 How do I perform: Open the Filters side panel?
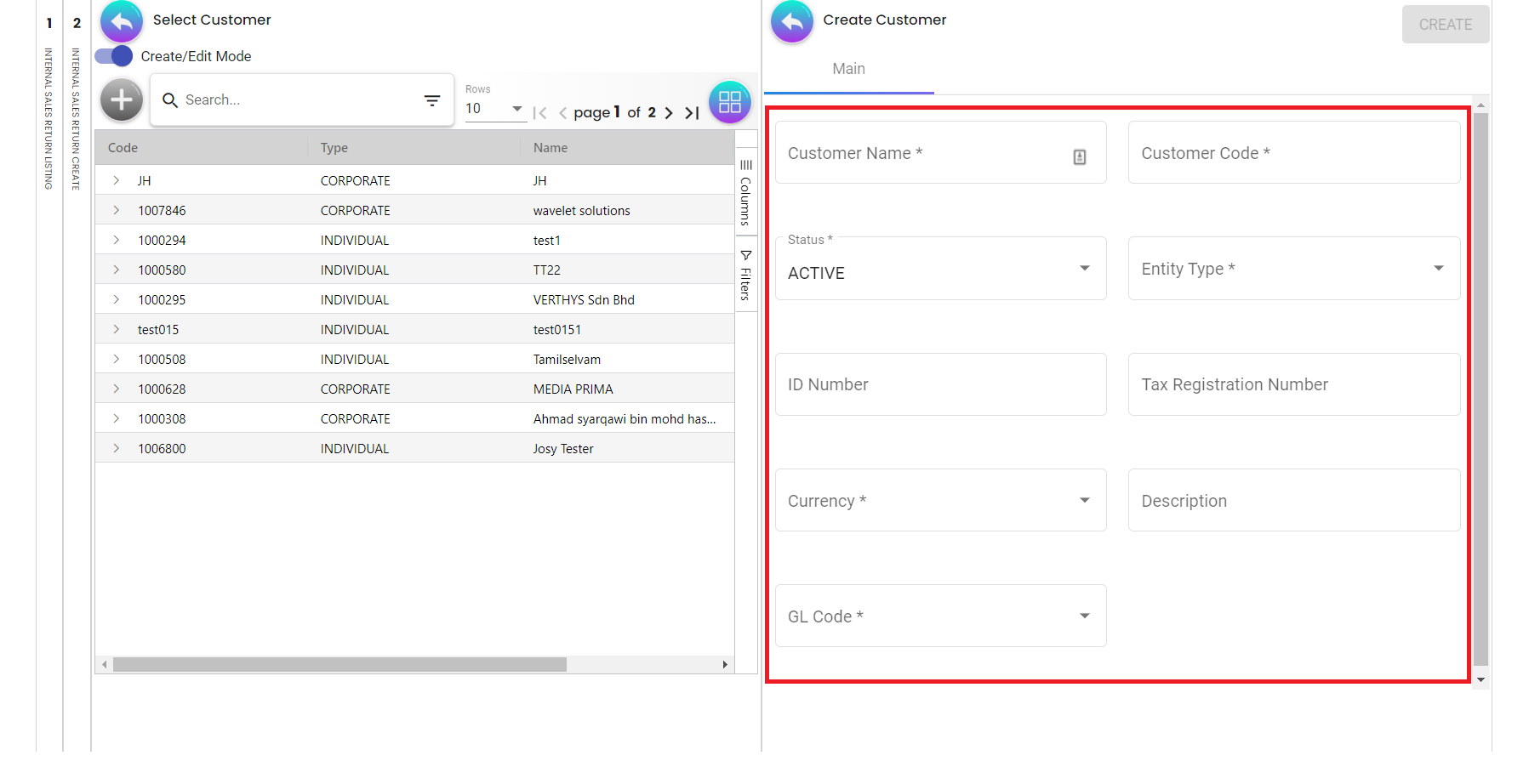746,276
